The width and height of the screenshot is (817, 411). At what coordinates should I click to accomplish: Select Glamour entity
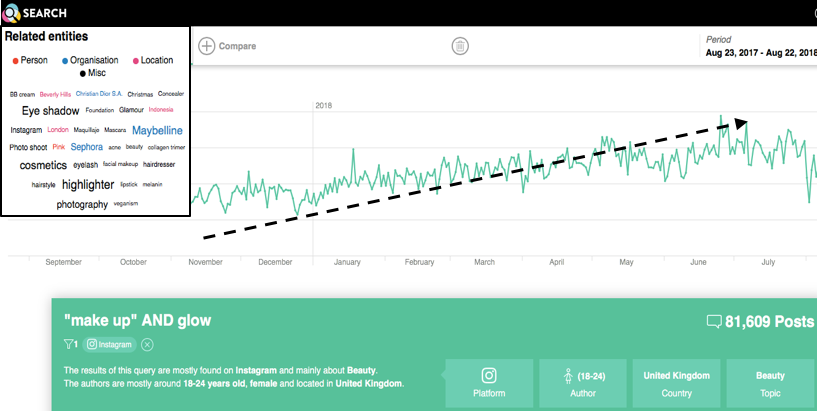131,110
